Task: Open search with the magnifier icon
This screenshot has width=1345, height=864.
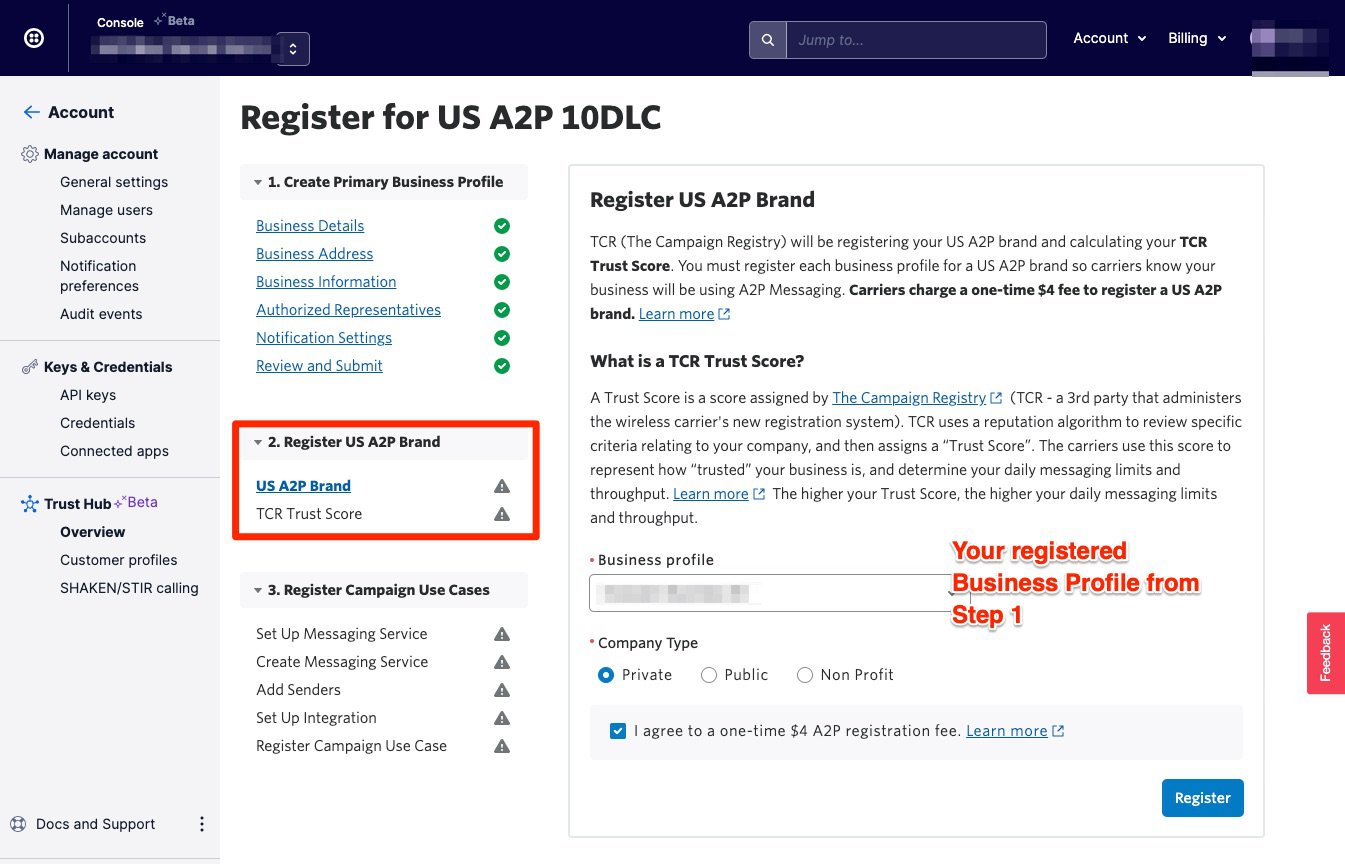Action: pyautogui.click(x=767, y=40)
